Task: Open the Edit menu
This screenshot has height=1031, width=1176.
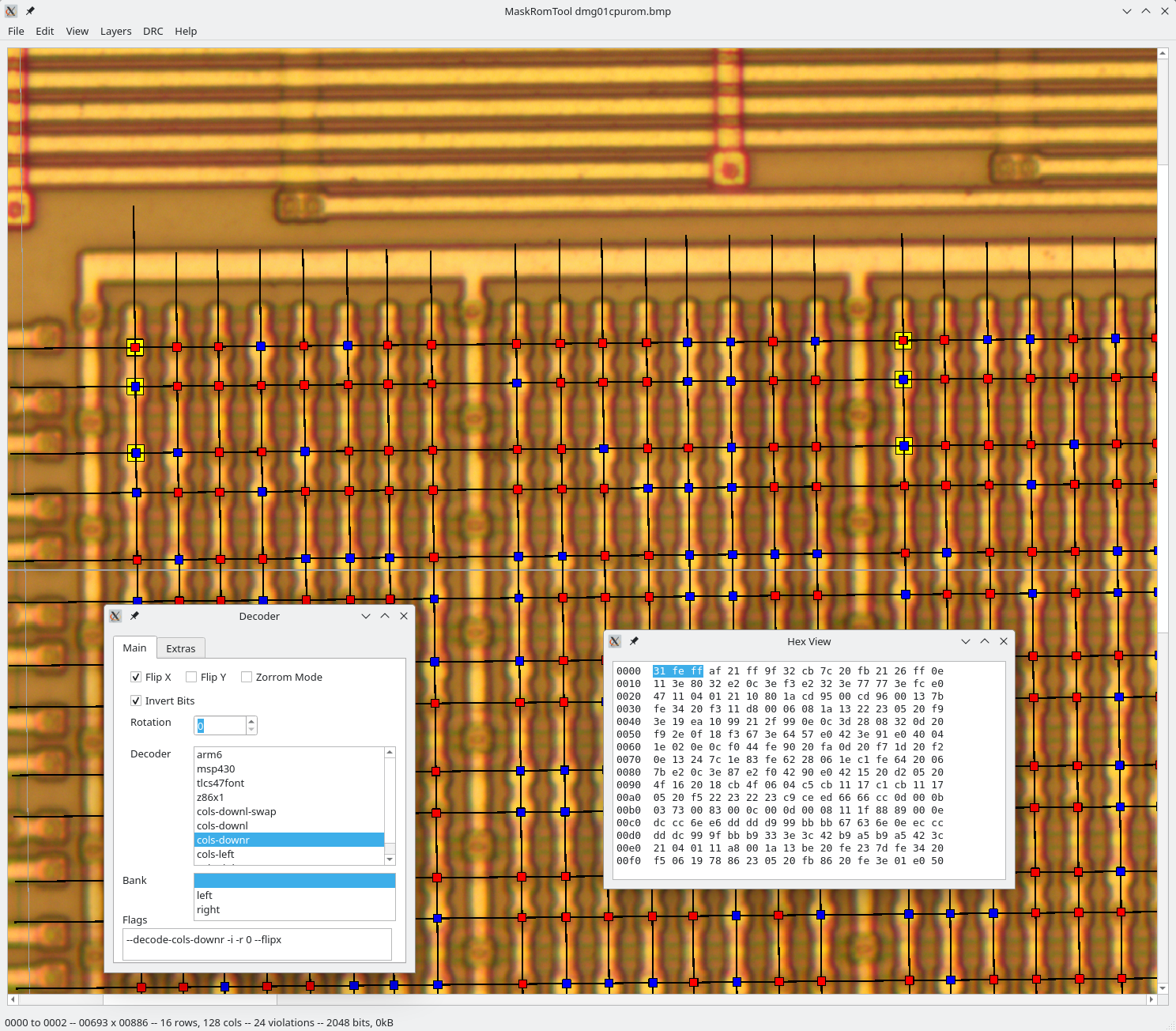Action: [44, 32]
